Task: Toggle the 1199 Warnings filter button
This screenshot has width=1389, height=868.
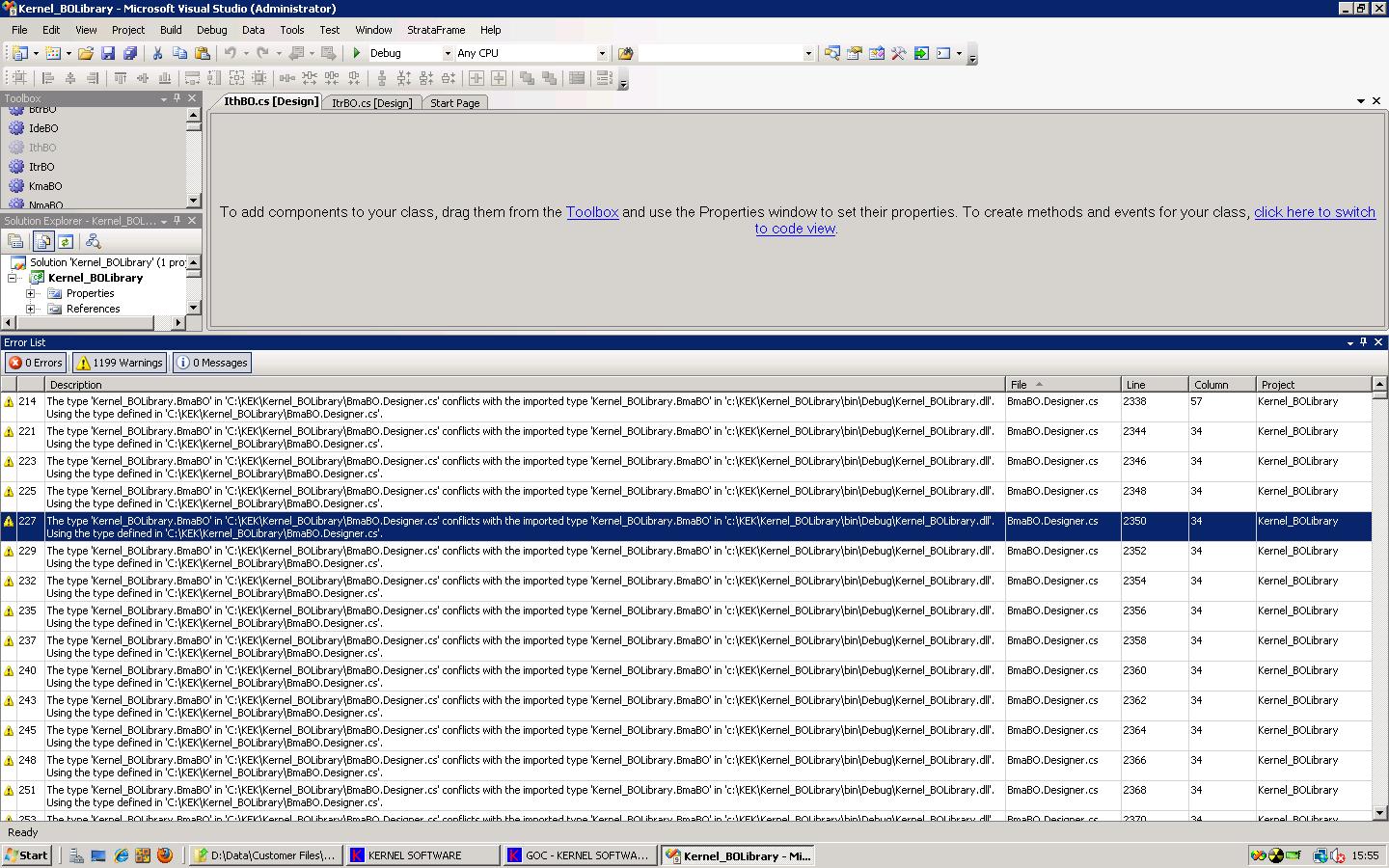Action: point(120,363)
